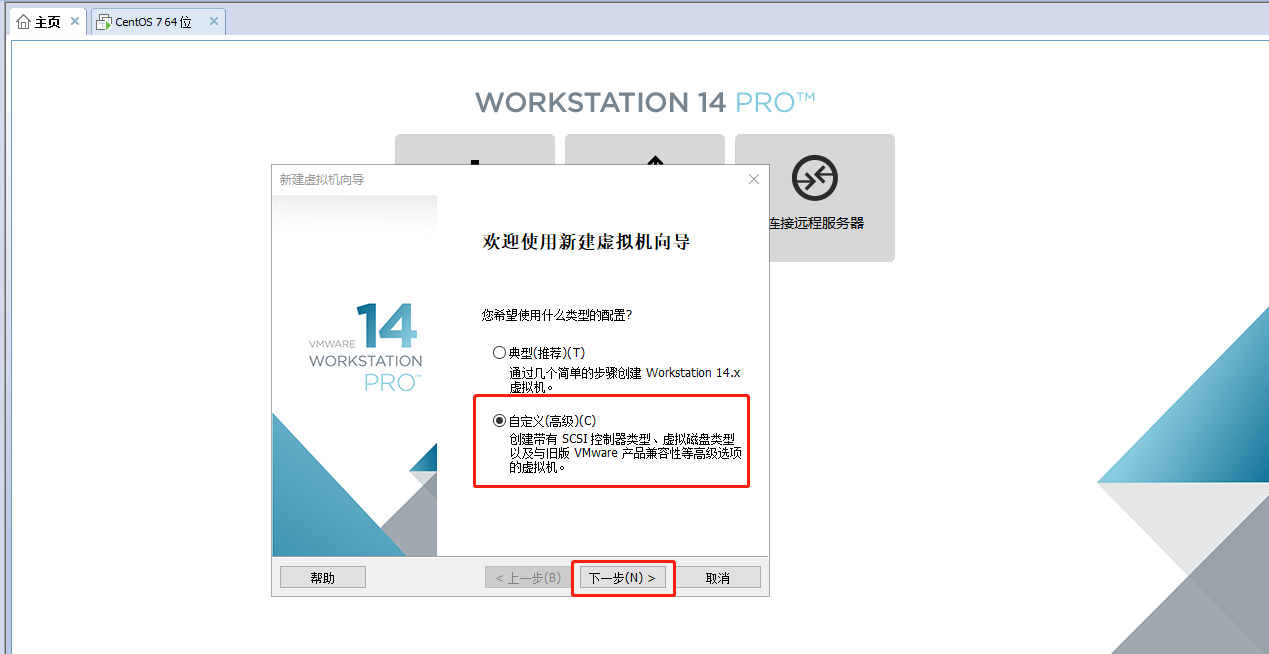Screen dimensions: 1269x654
Task: Click the 连接远程服务器 label
Action: (x=816, y=223)
